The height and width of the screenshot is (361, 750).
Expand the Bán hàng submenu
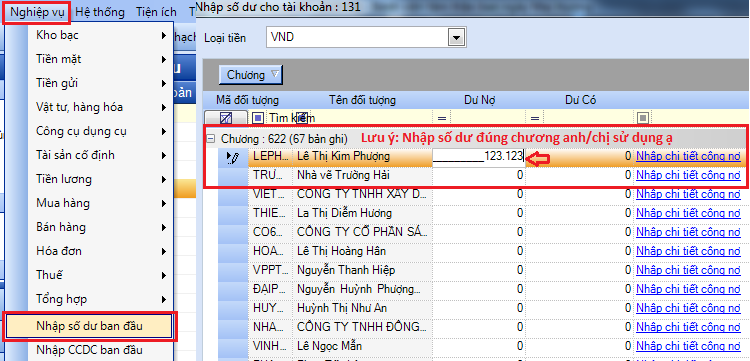164,227
